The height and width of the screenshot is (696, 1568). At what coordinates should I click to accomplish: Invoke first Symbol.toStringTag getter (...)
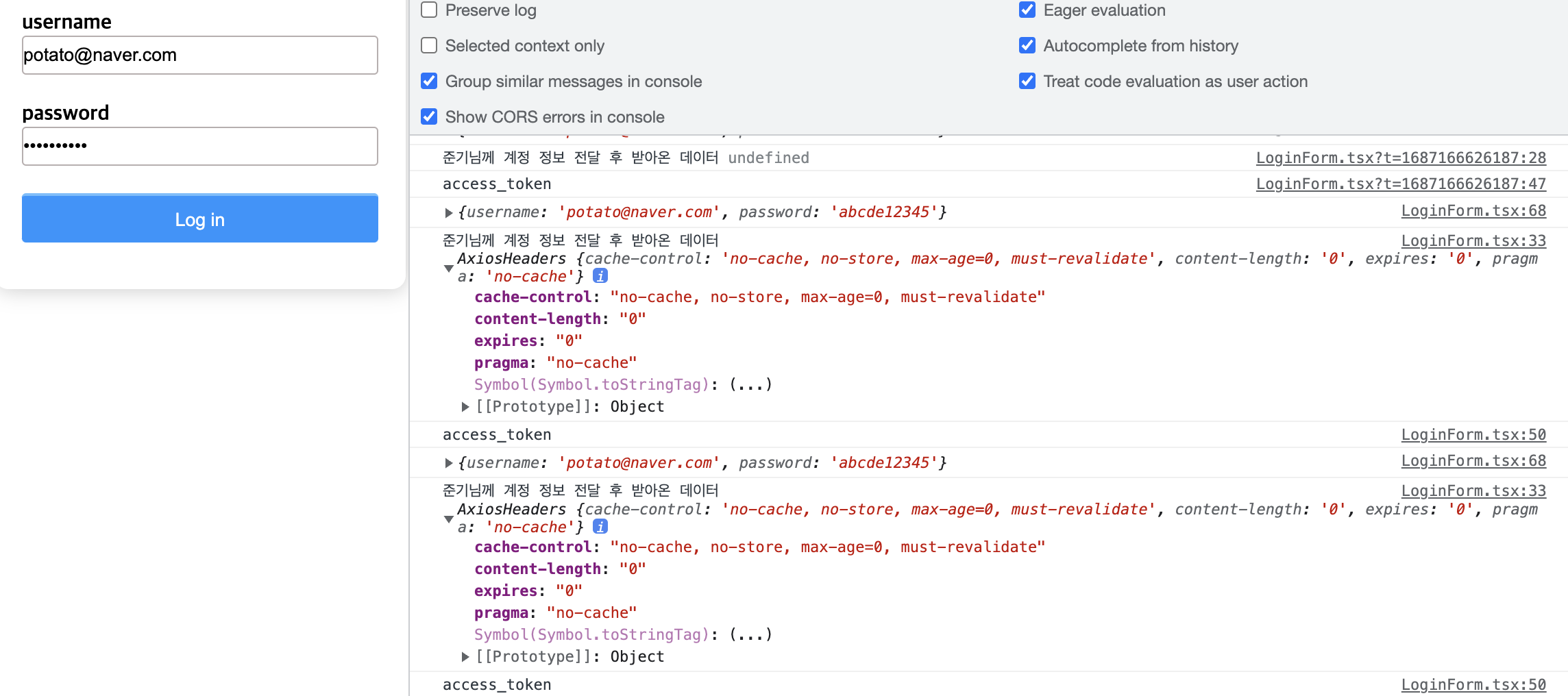(750, 384)
